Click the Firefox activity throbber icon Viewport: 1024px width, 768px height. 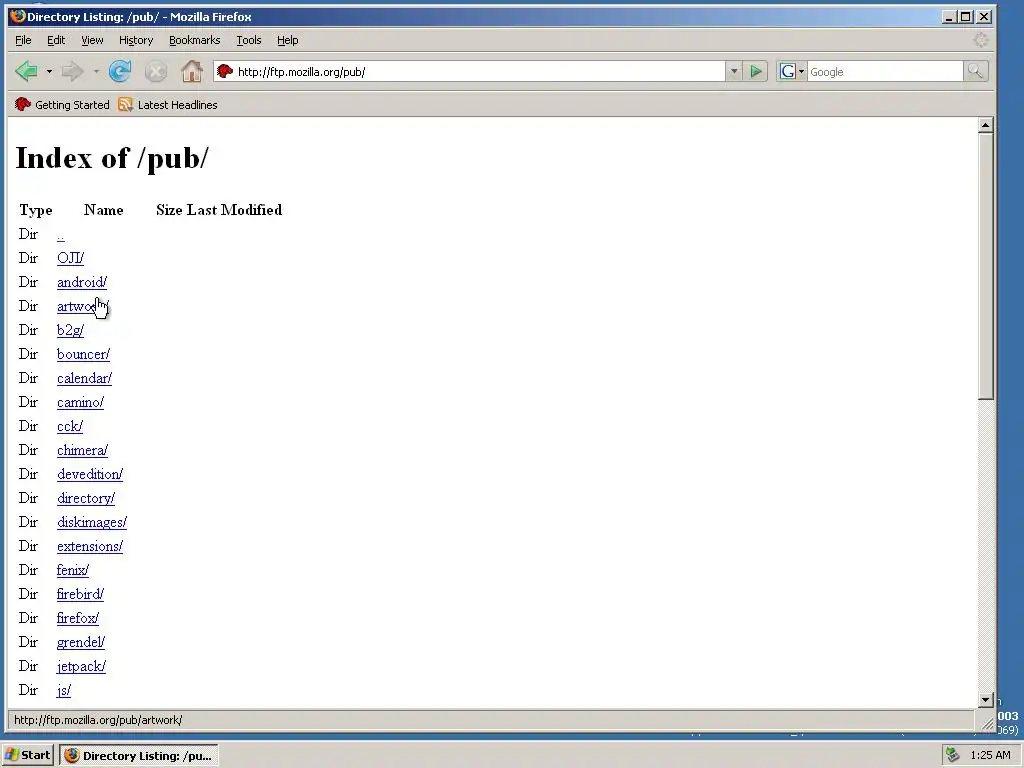tap(980, 40)
